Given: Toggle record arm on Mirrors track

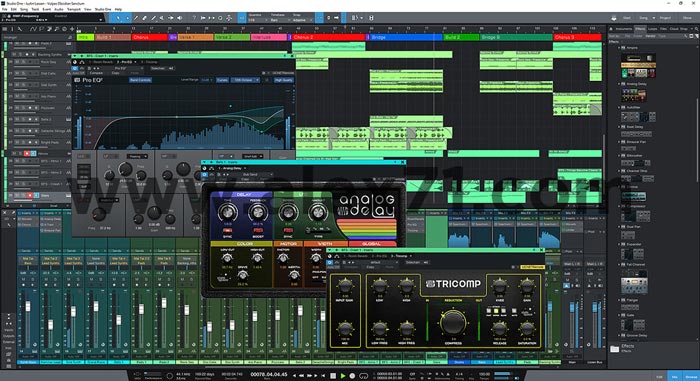Looking at the screenshot, I should 27,153.
